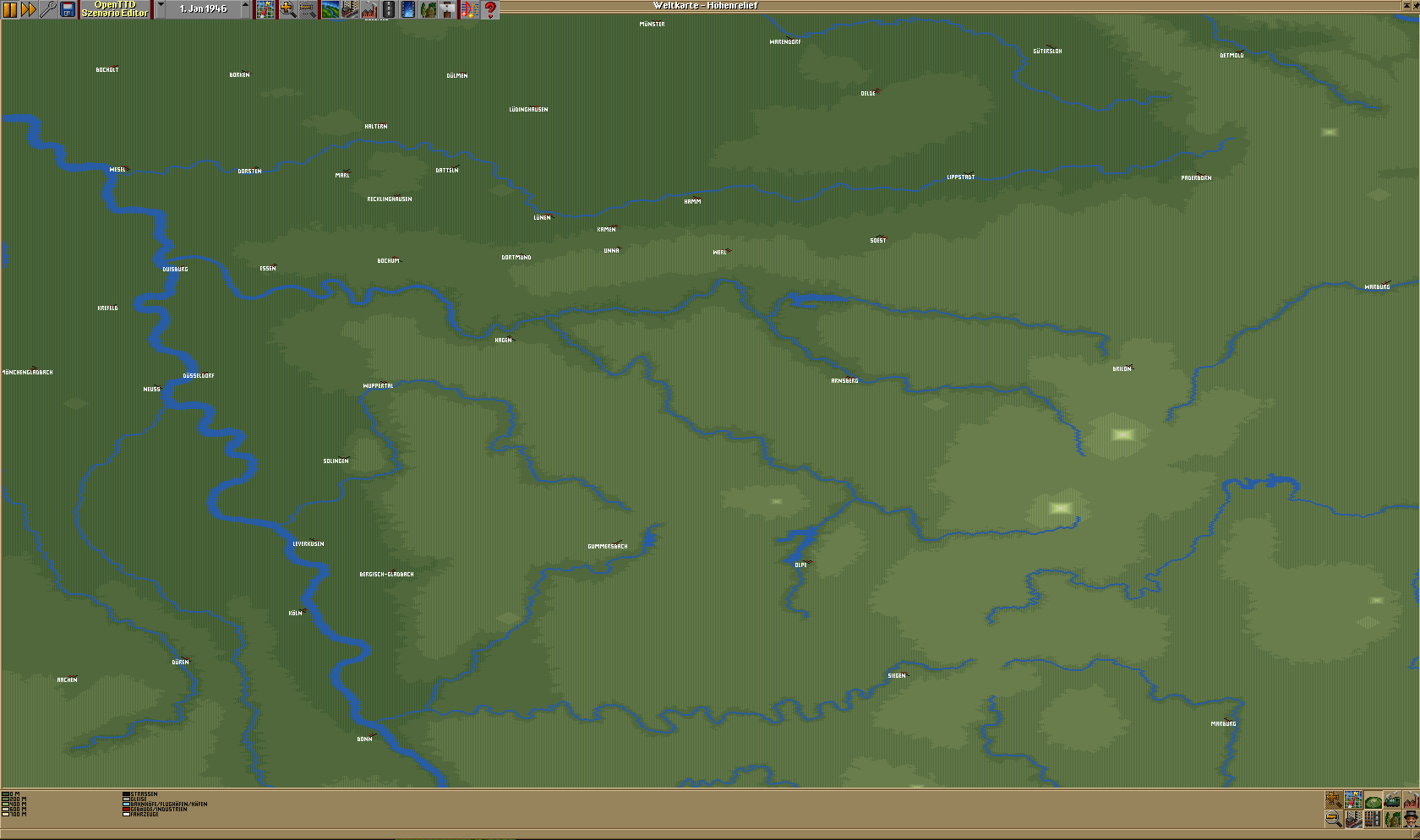
Task: Click the Dortmund town label on map
Action: point(516,258)
